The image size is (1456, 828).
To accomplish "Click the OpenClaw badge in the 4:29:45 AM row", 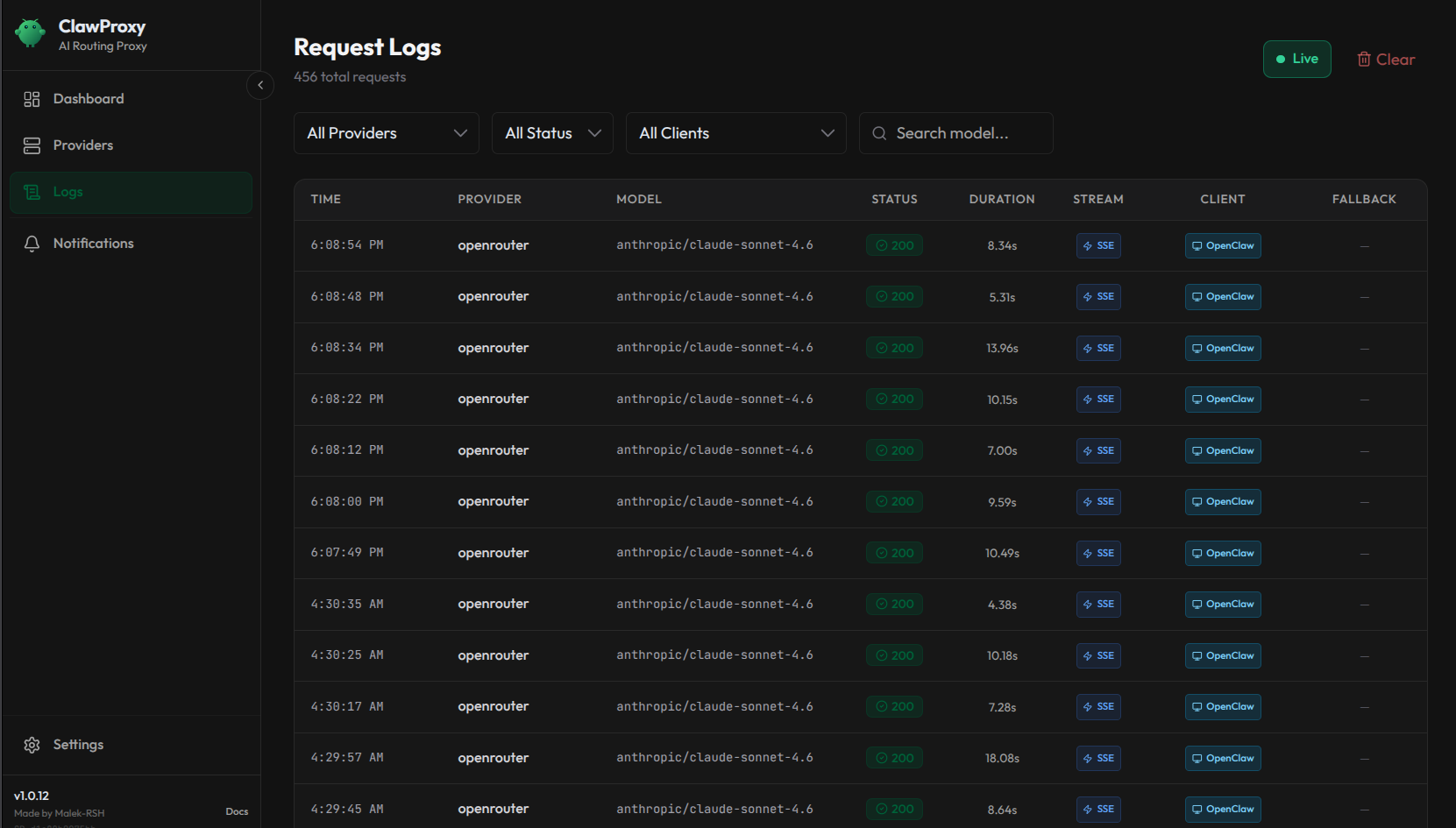I will click(x=1223, y=809).
